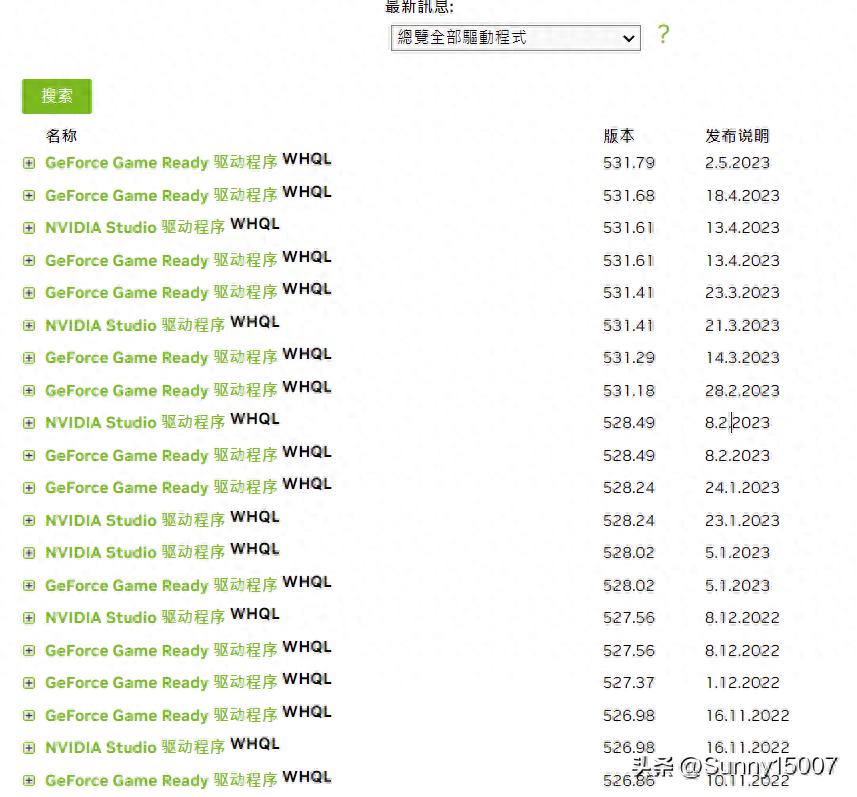Expand the GeForce Game Ready 531.41 row

29,293
